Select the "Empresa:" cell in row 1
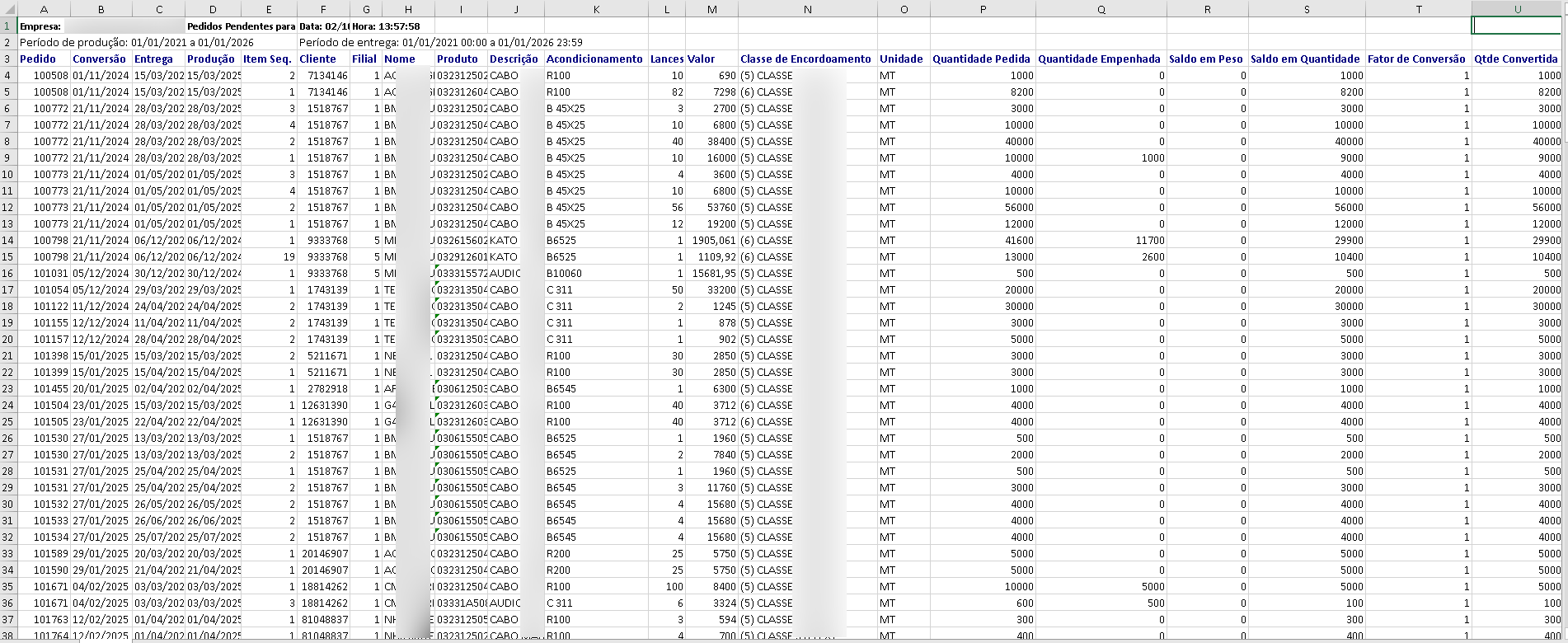Viewport: 1568px width, 643px height. [40, 26]
